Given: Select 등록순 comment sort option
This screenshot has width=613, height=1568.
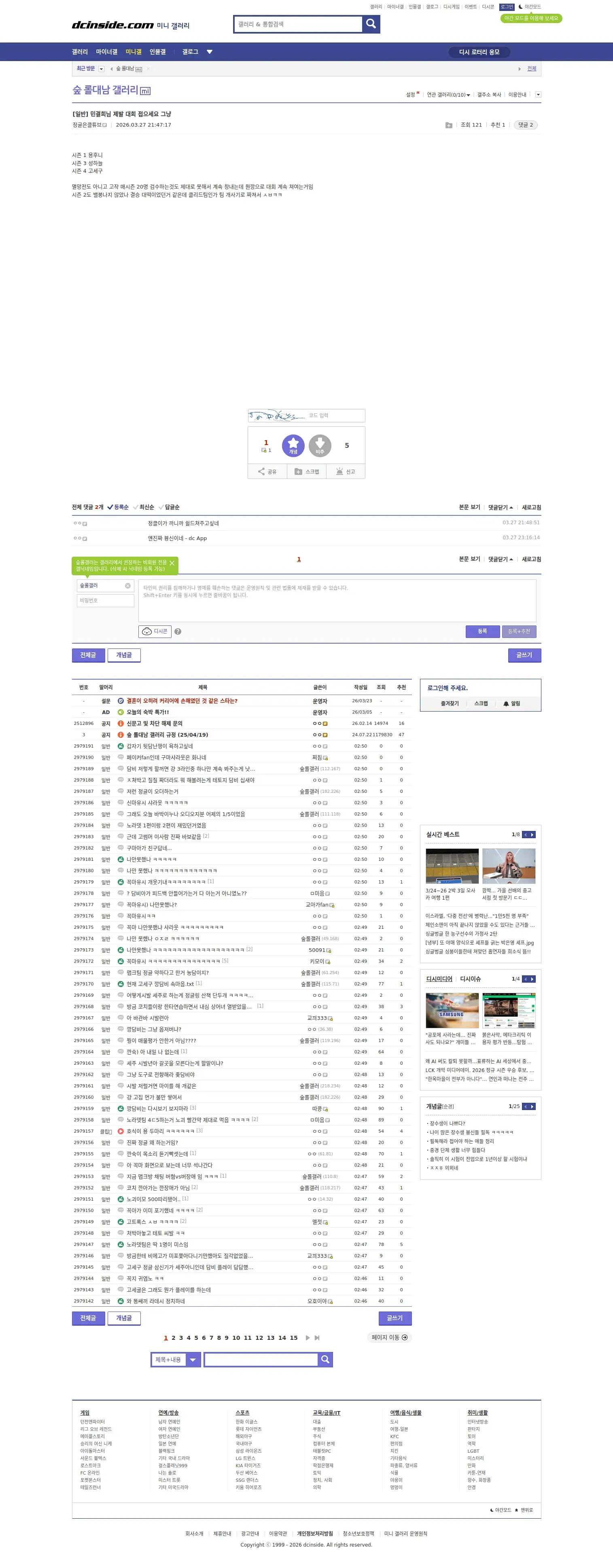Looking at the screenshot, I should (x=118, y=507).
